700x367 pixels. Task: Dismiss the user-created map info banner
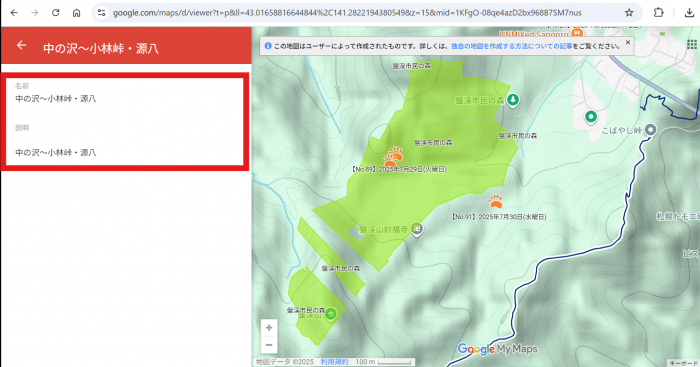[x=628, y=42]
